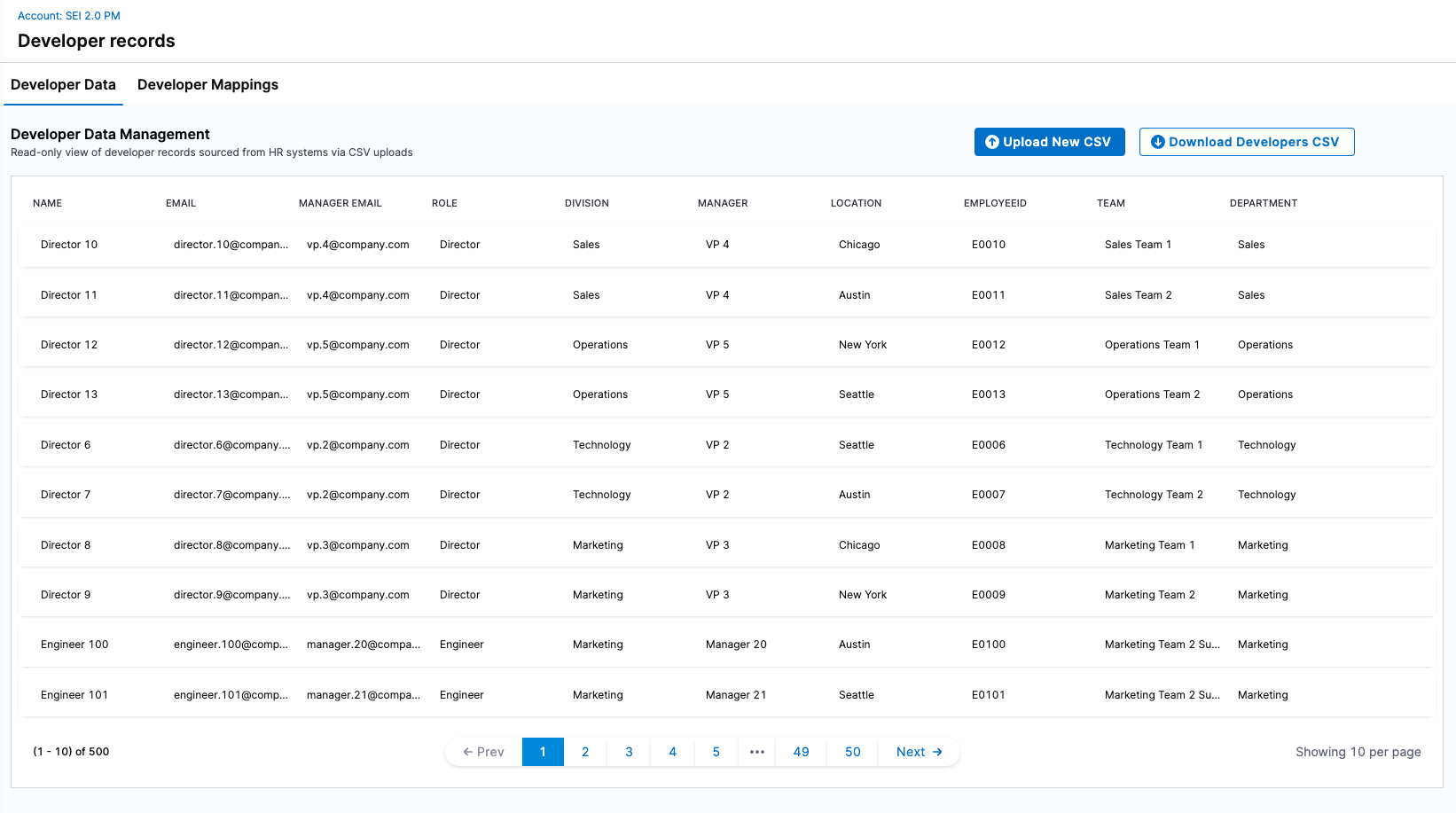1456x813 pixels.
Task: Open page 4 in pagination
Action: [x=672, y=752]
